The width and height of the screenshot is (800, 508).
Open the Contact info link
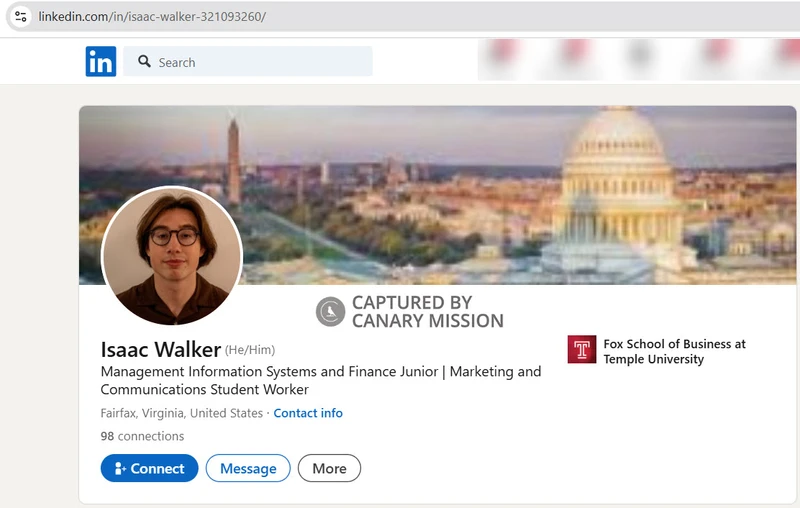308,413
